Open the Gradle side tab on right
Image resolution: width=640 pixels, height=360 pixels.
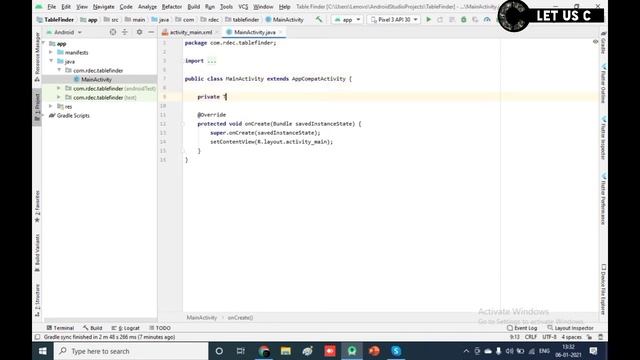603,42
